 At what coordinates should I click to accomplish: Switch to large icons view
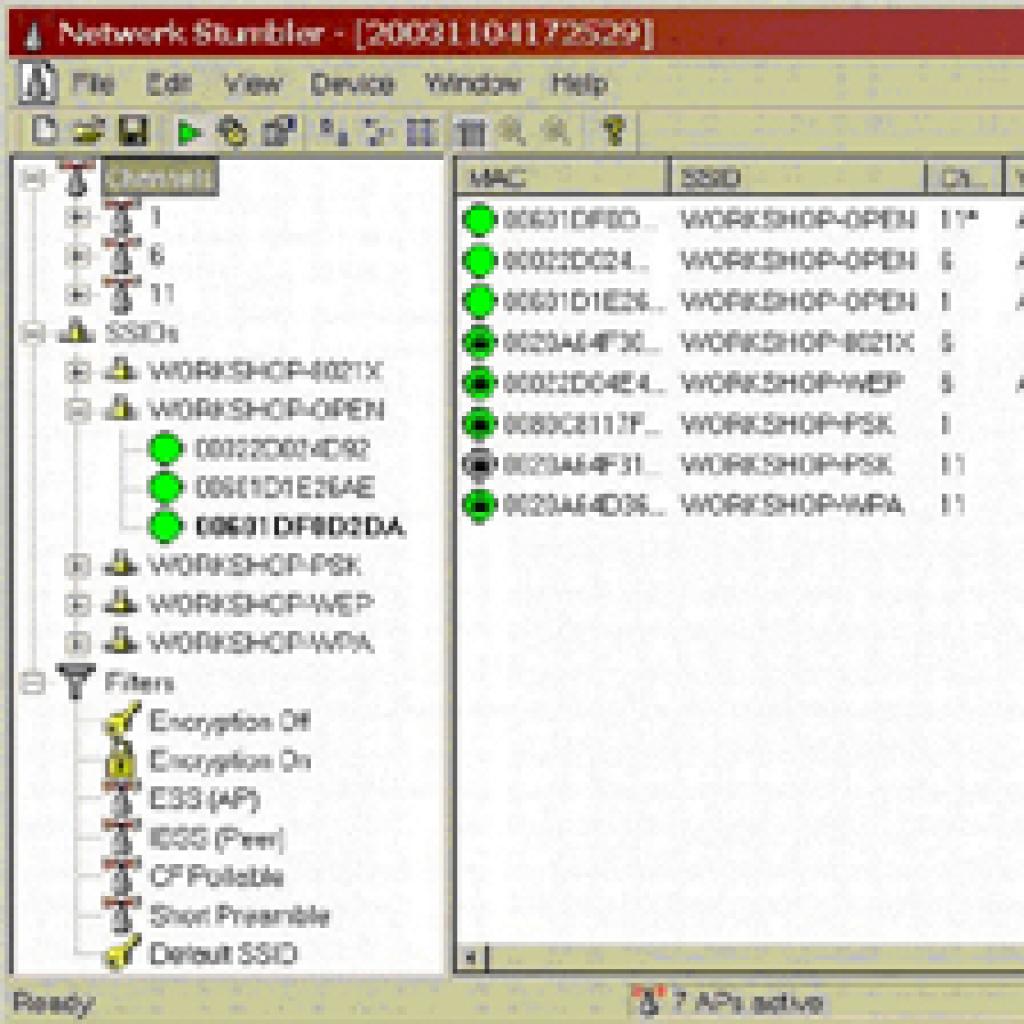[334, 131]
